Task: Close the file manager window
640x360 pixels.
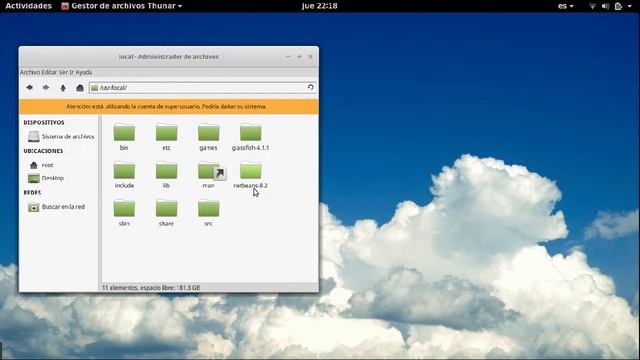Action: coord(310,57)
